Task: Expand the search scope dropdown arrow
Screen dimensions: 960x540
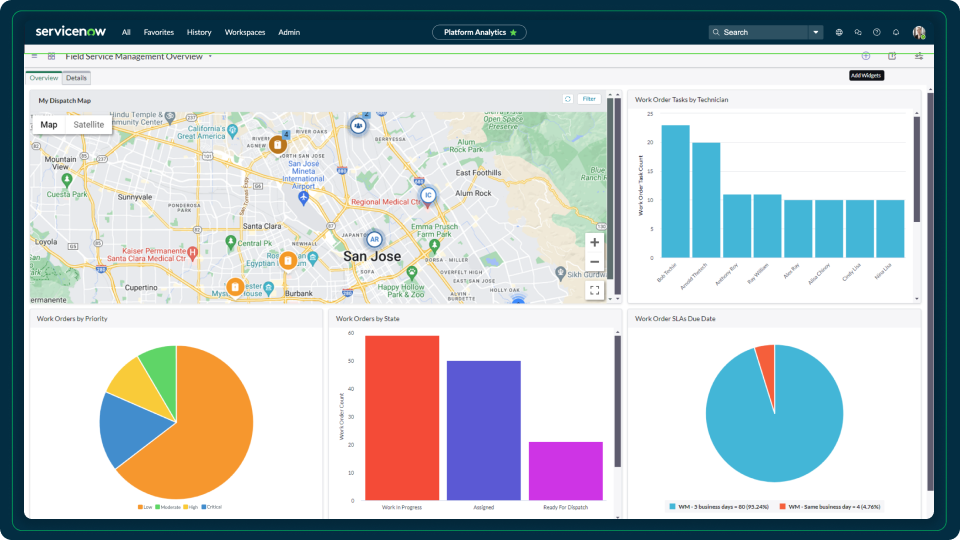Action: tap(817, 32)
